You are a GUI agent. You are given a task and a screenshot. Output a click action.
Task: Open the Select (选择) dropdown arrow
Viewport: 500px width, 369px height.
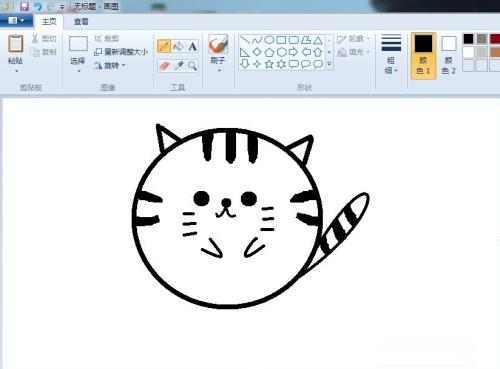(x=79, y=71)
